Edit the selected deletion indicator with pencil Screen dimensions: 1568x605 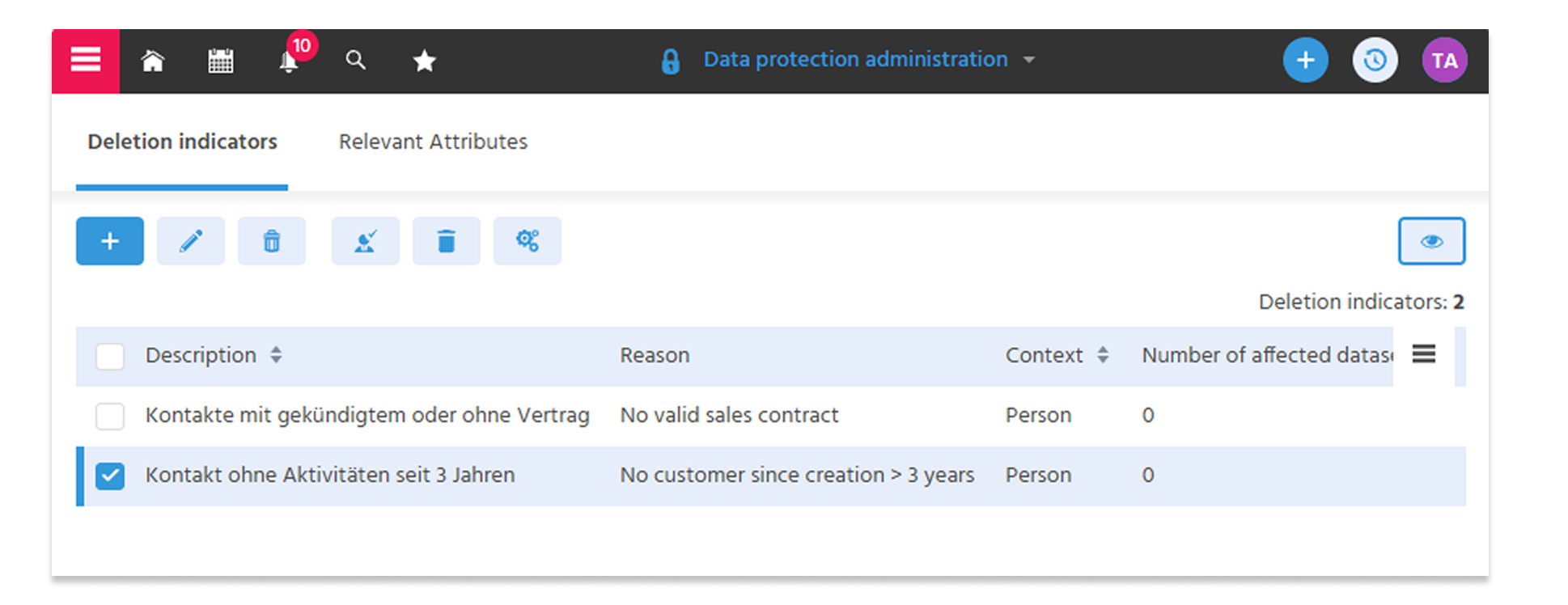click(191, 241)
